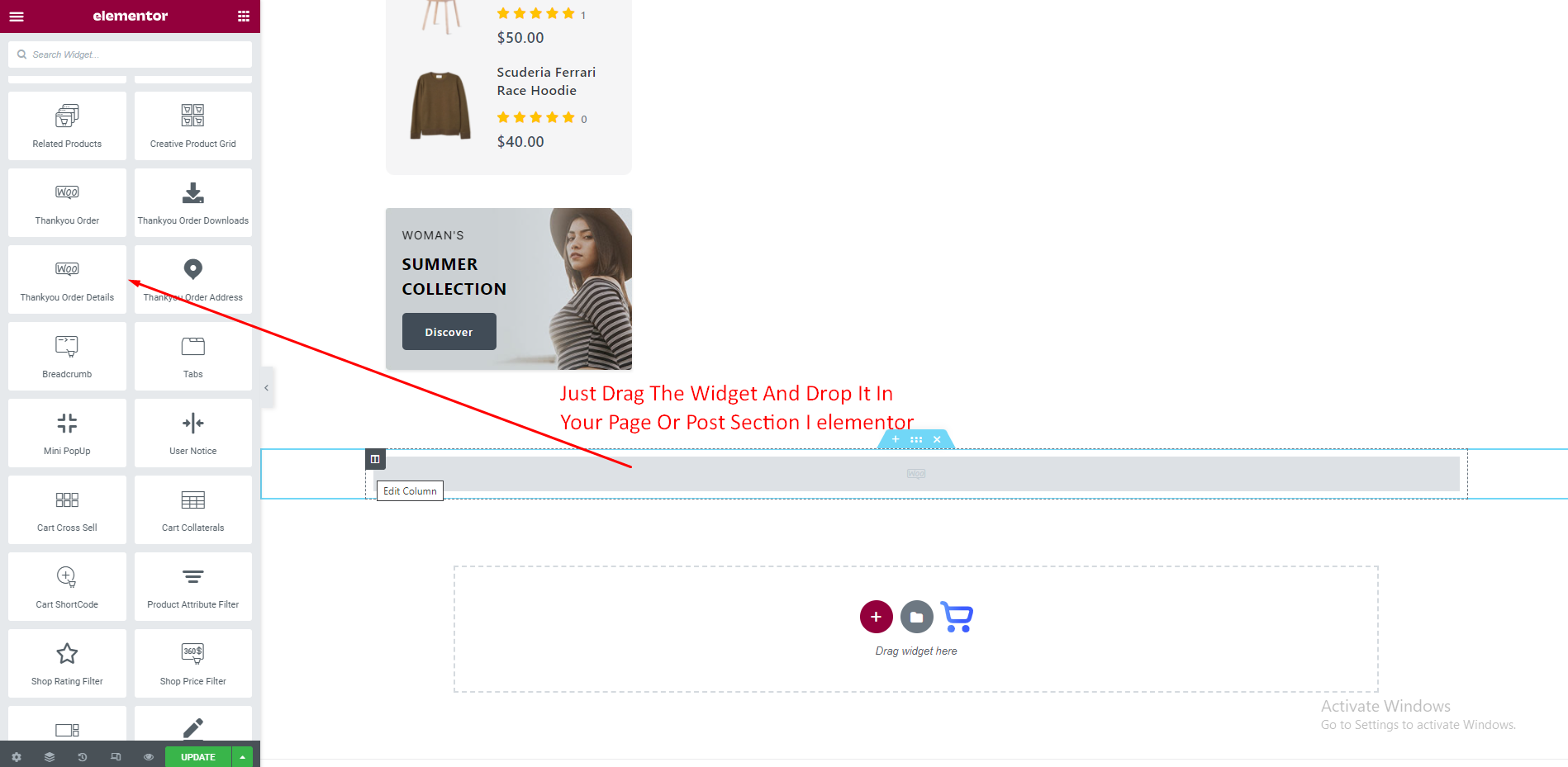1568x767 pixels.
Task: Select the Creative Product Grid widget
Action: pyautogui.click(x=193, y=125)
